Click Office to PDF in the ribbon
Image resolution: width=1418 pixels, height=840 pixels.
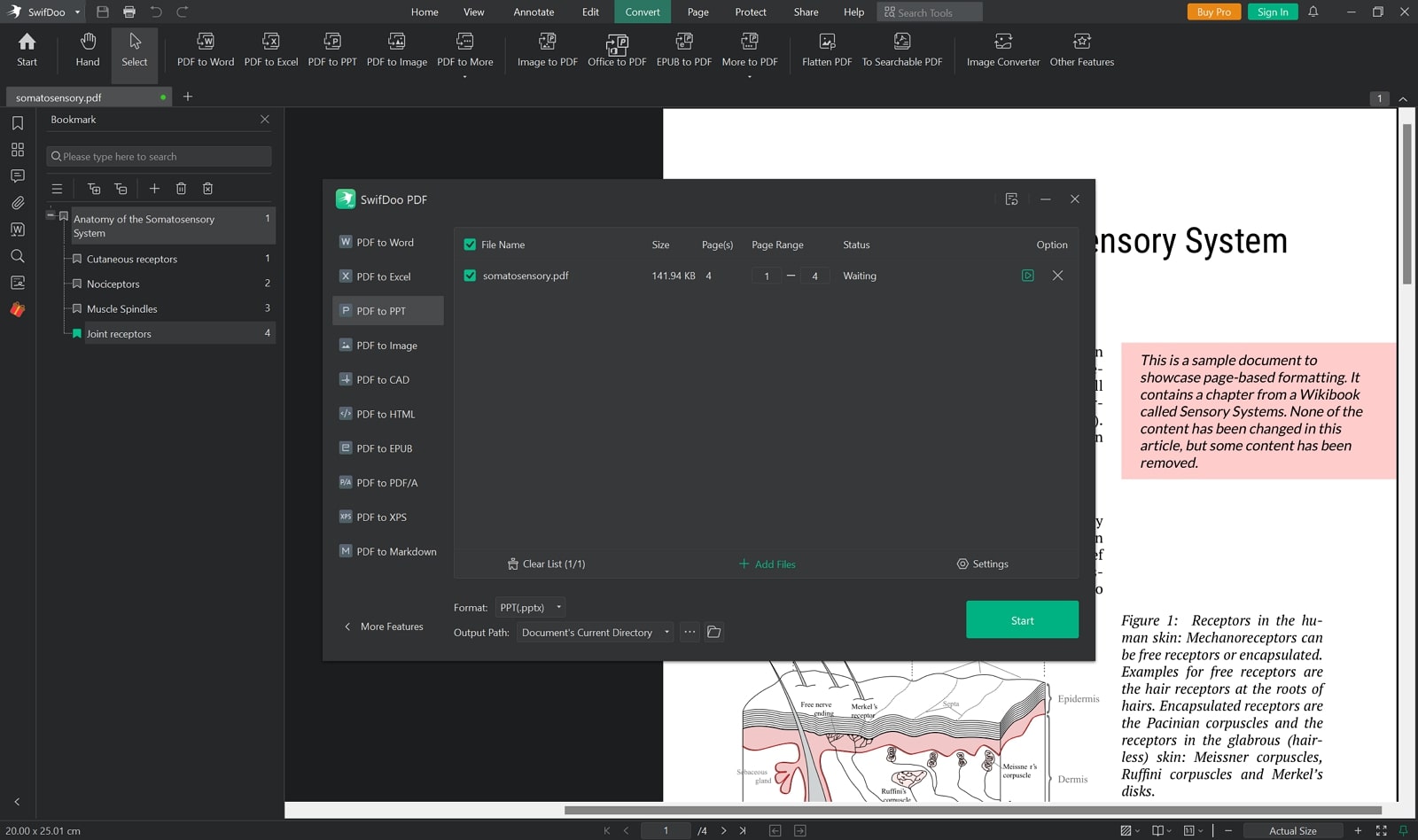(x=617, y=51)
